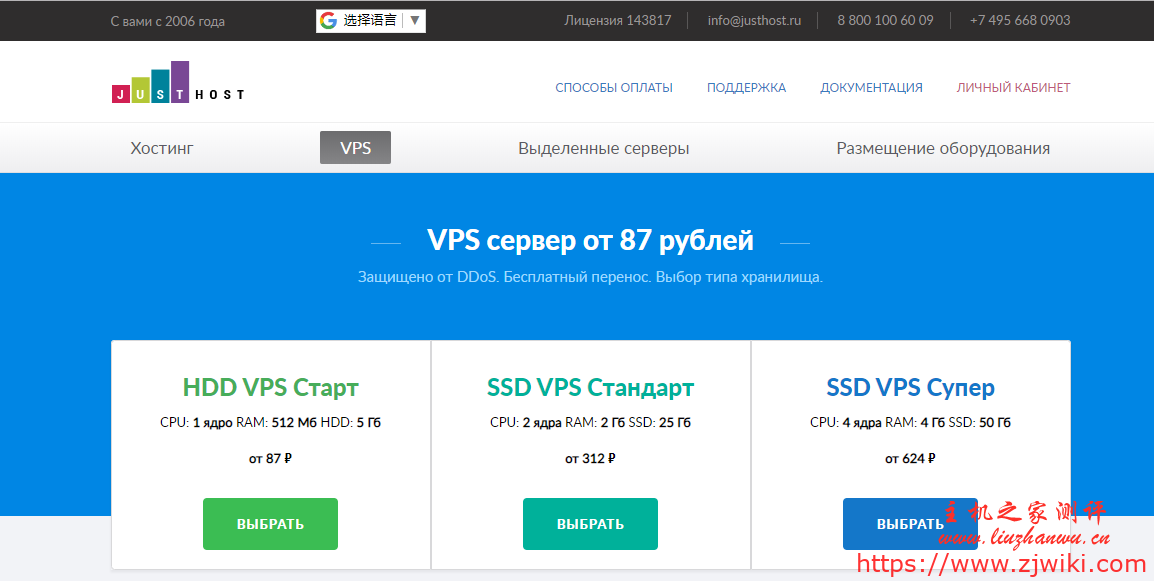Viewport: 1154px width, 581px height.
Task: Click the JustHost logo
Action: [x=177, y=84]
